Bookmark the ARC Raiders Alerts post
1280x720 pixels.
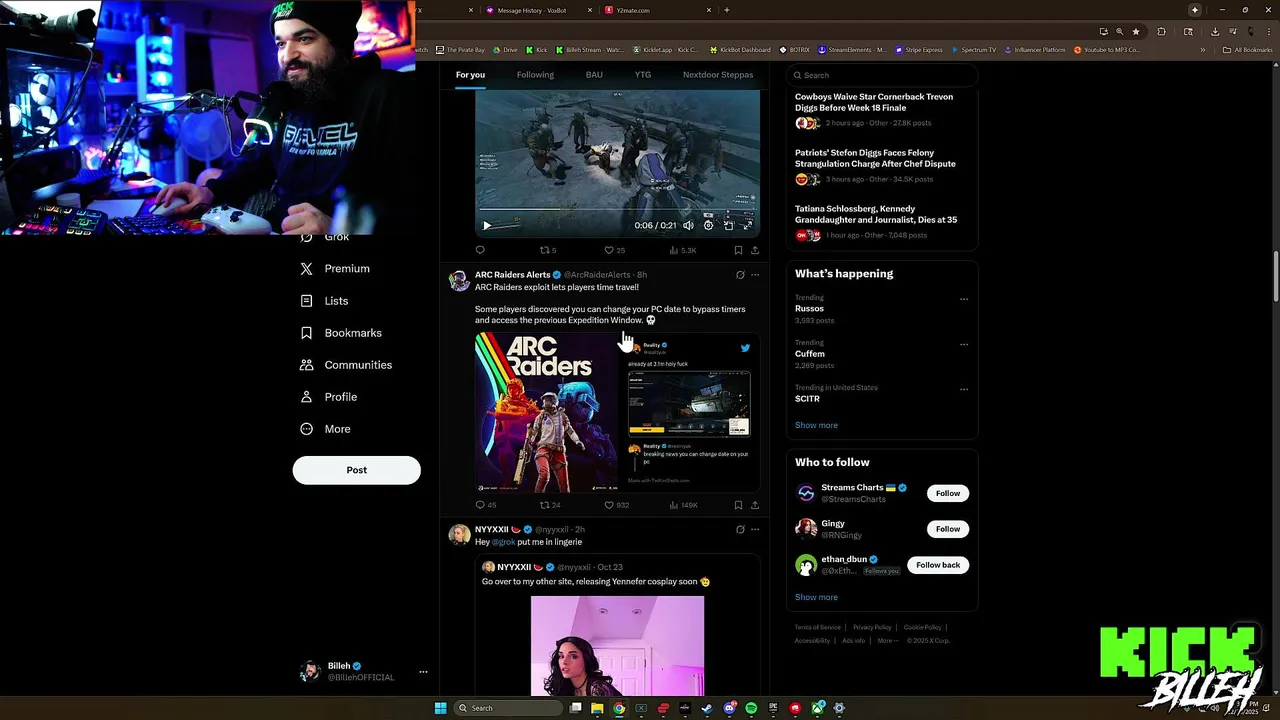coord(738,505)
